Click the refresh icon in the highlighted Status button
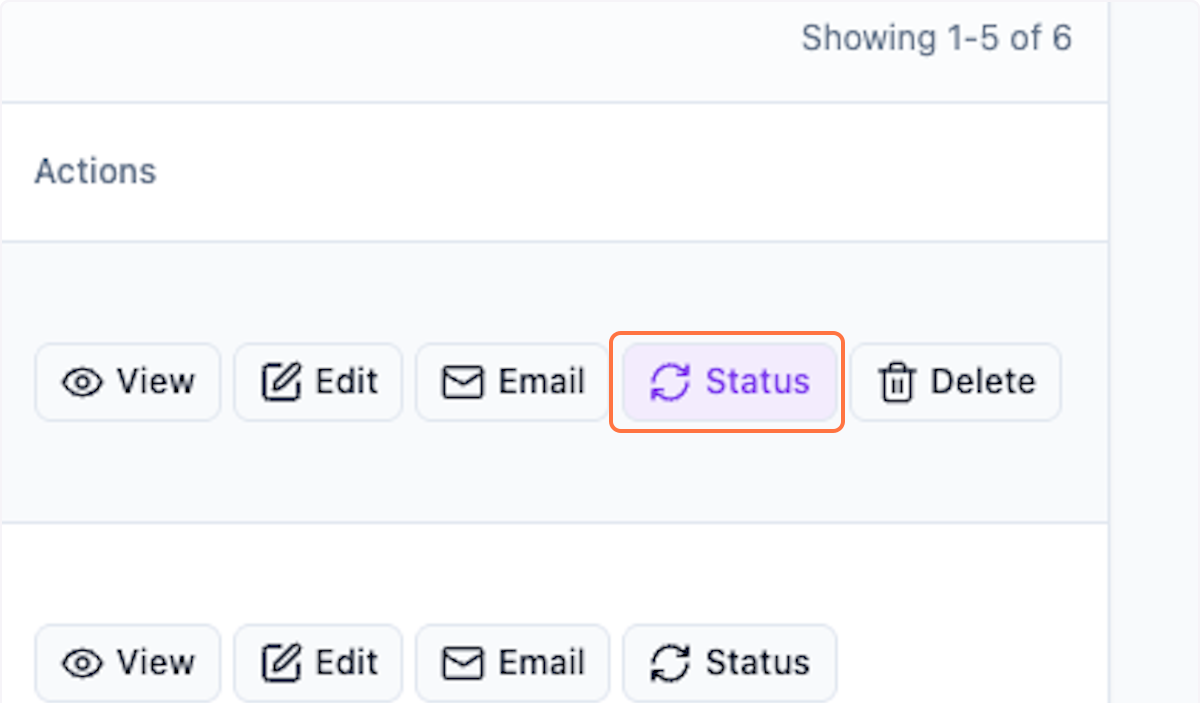The width and height of the screenshot is (1200, 703). click(670, 382)
